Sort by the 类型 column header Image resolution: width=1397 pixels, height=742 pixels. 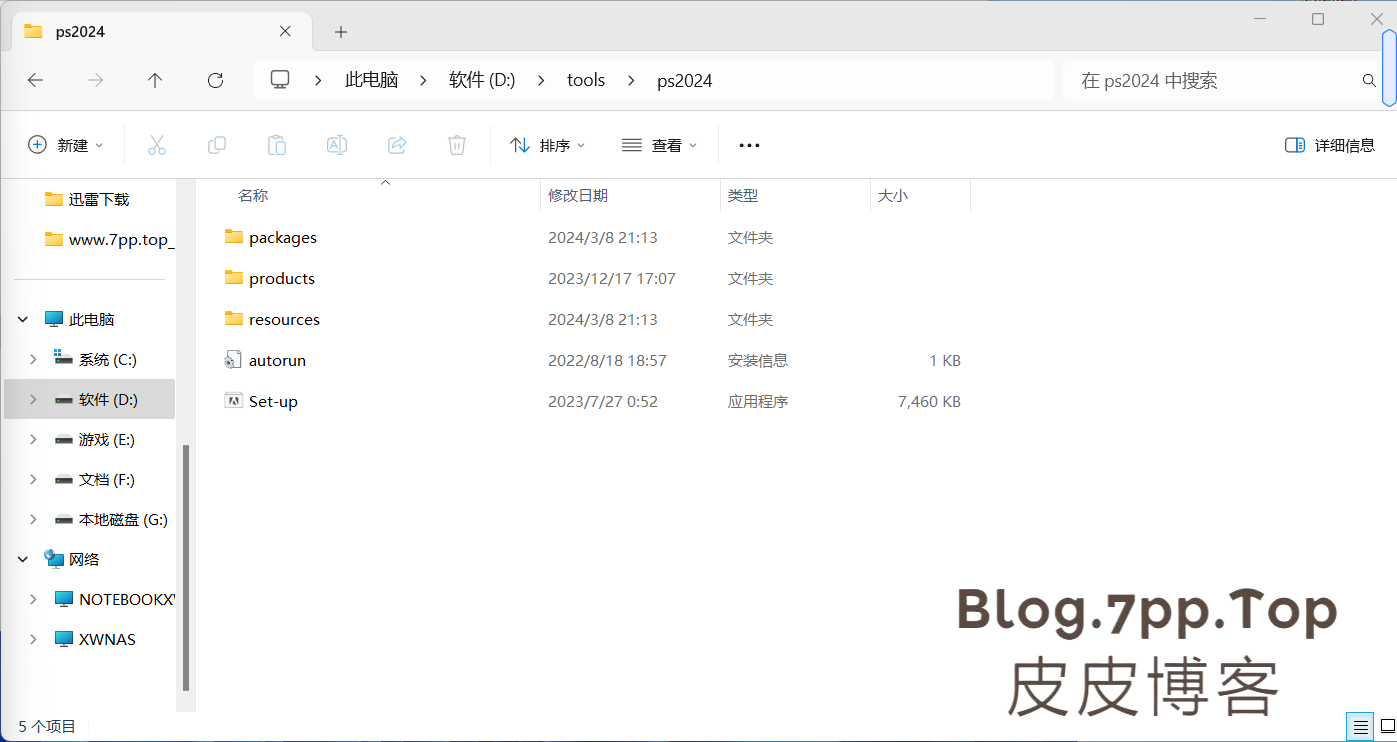point(743,196)
